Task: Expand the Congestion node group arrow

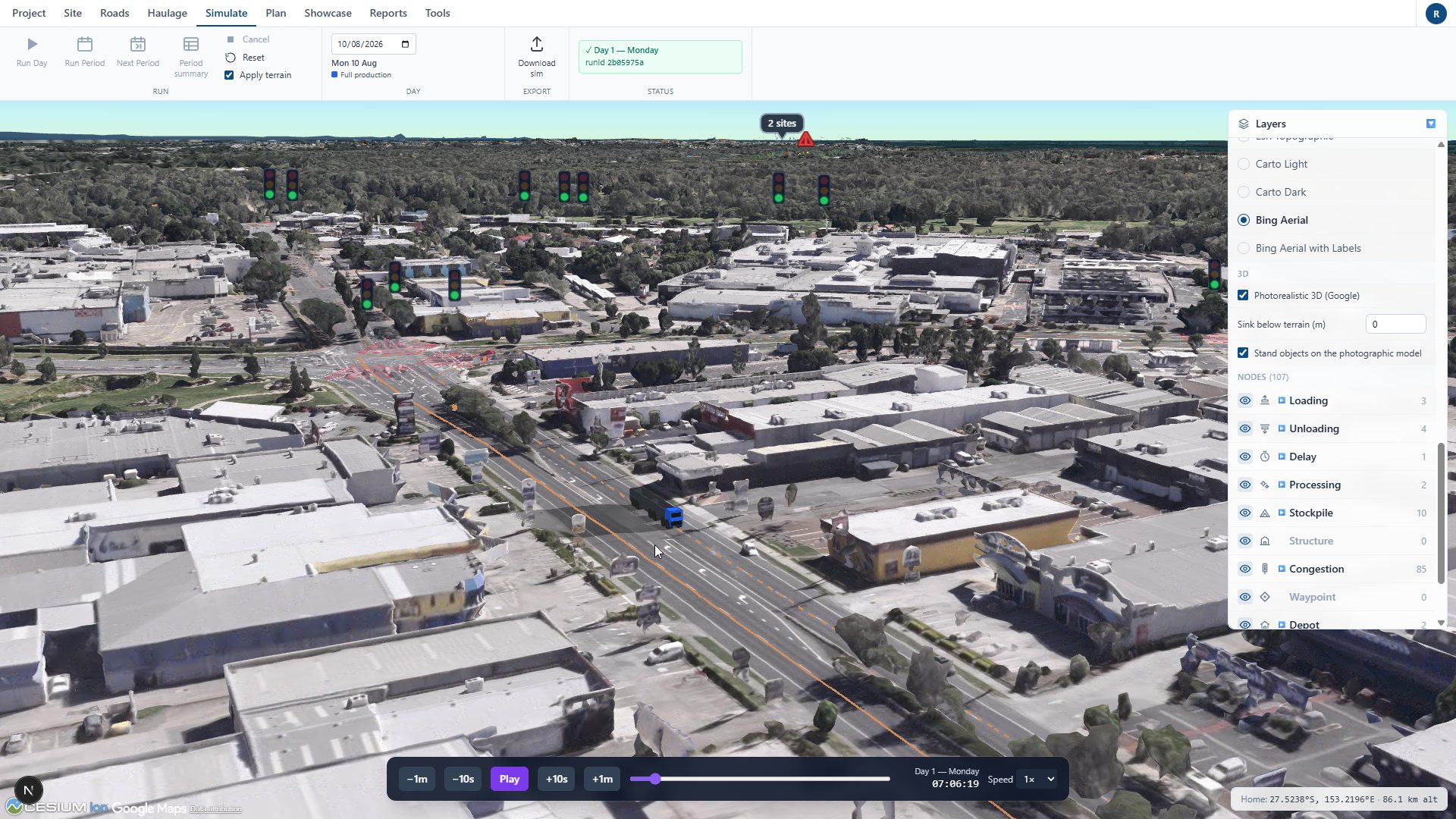Action: pyautogui.click(x=1282, y=569)
